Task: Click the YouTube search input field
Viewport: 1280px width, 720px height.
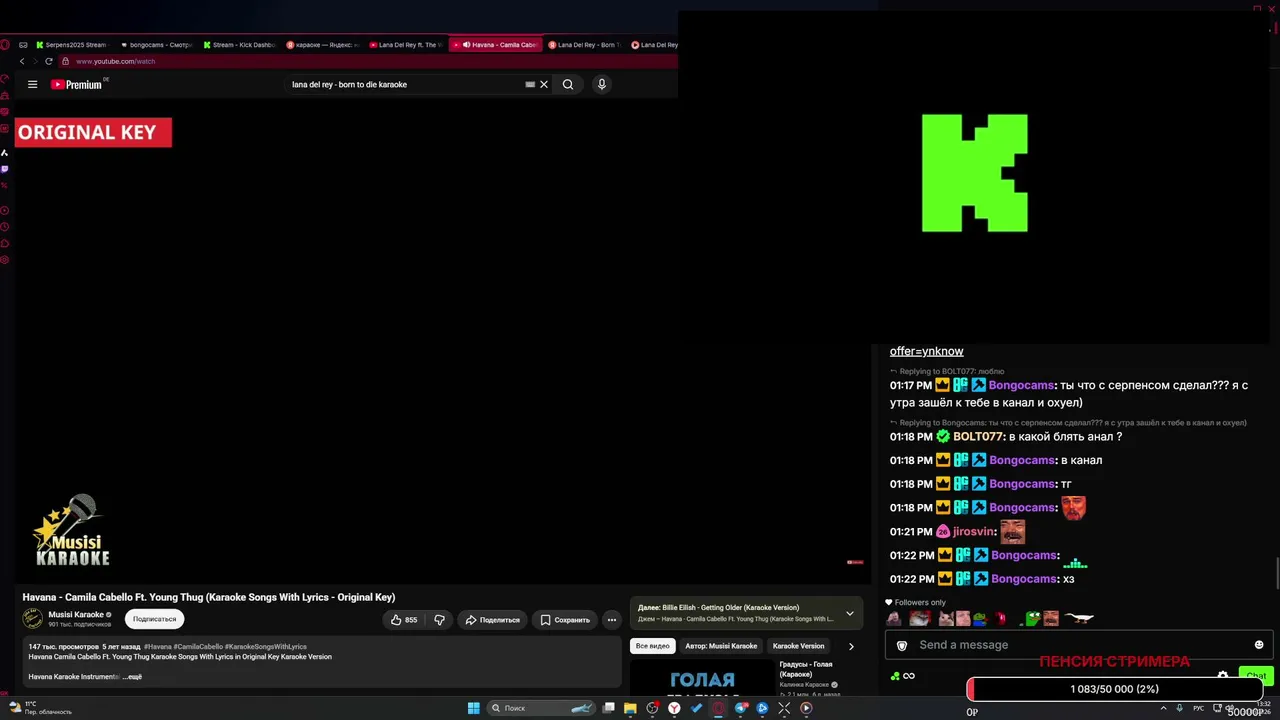Action: coord(405,85)
